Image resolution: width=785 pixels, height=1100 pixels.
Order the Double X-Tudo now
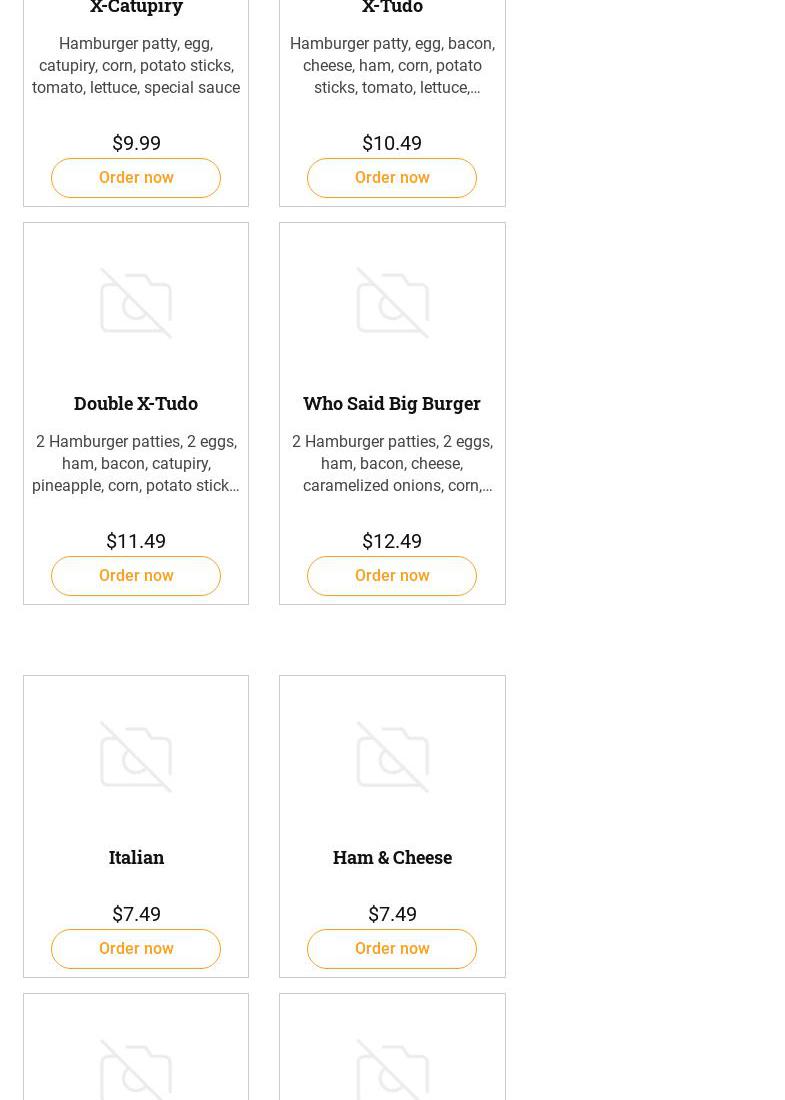point(136,576)
